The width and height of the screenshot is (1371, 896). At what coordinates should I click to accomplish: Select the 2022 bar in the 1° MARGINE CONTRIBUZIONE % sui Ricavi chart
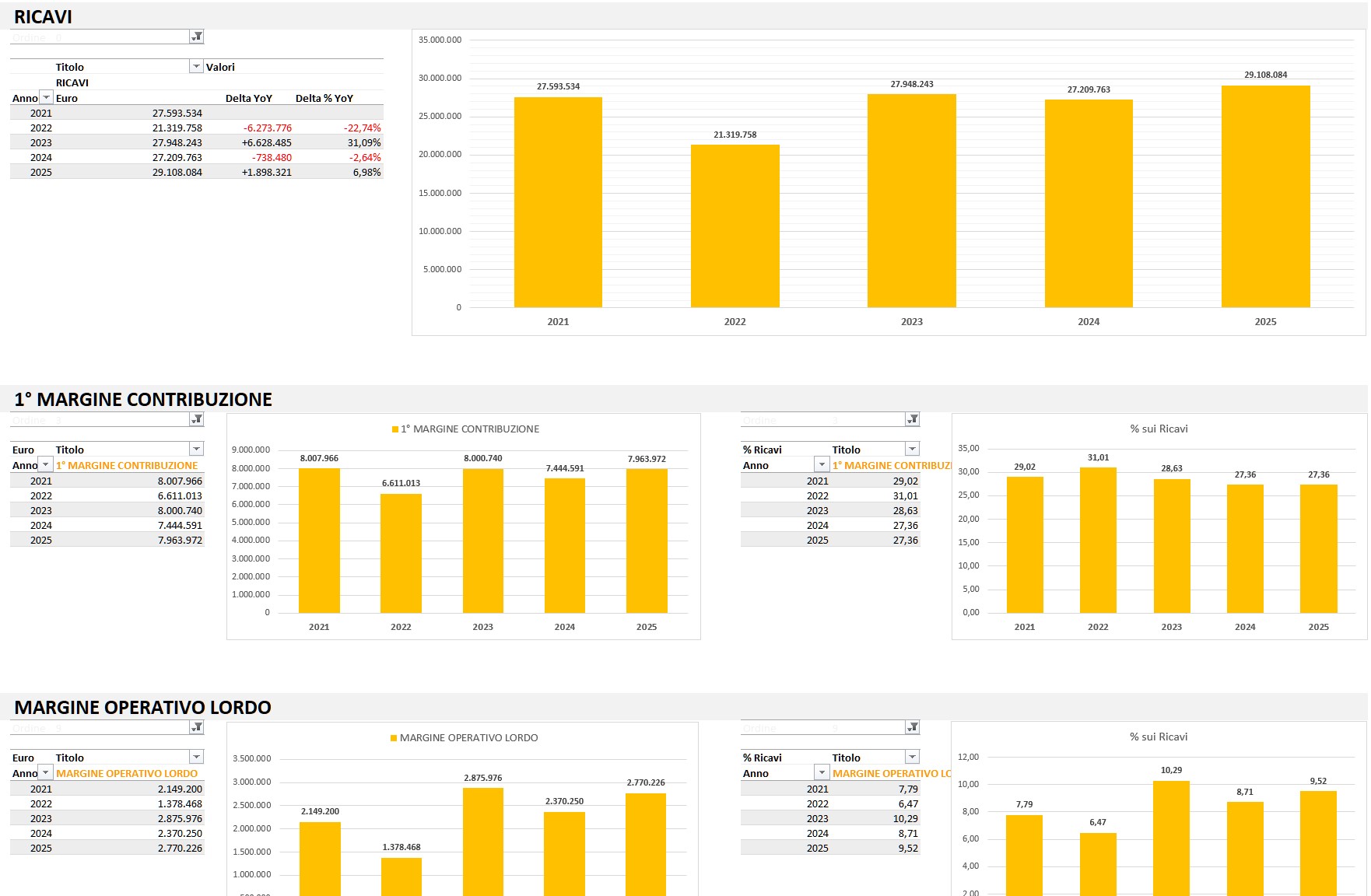(1098, 541)
